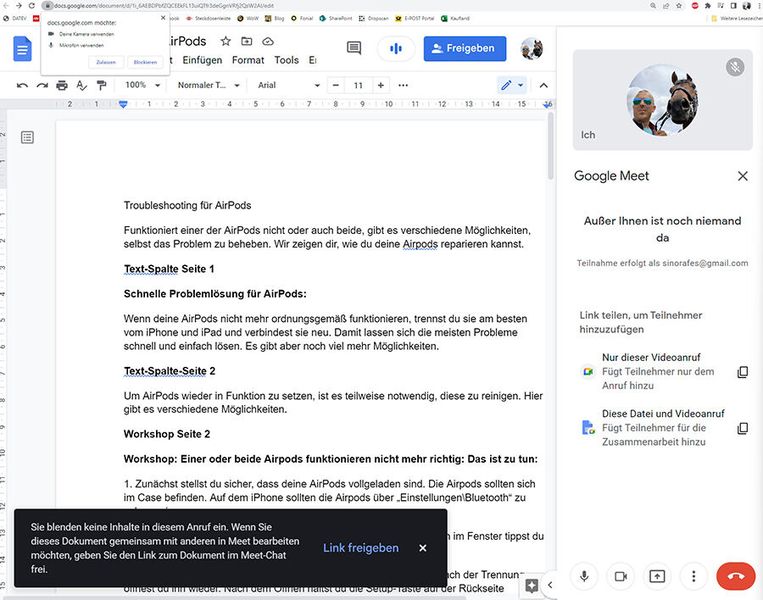763x600 pixels.
Task: Open the Blog bookmark
Action: coord(275,18)
